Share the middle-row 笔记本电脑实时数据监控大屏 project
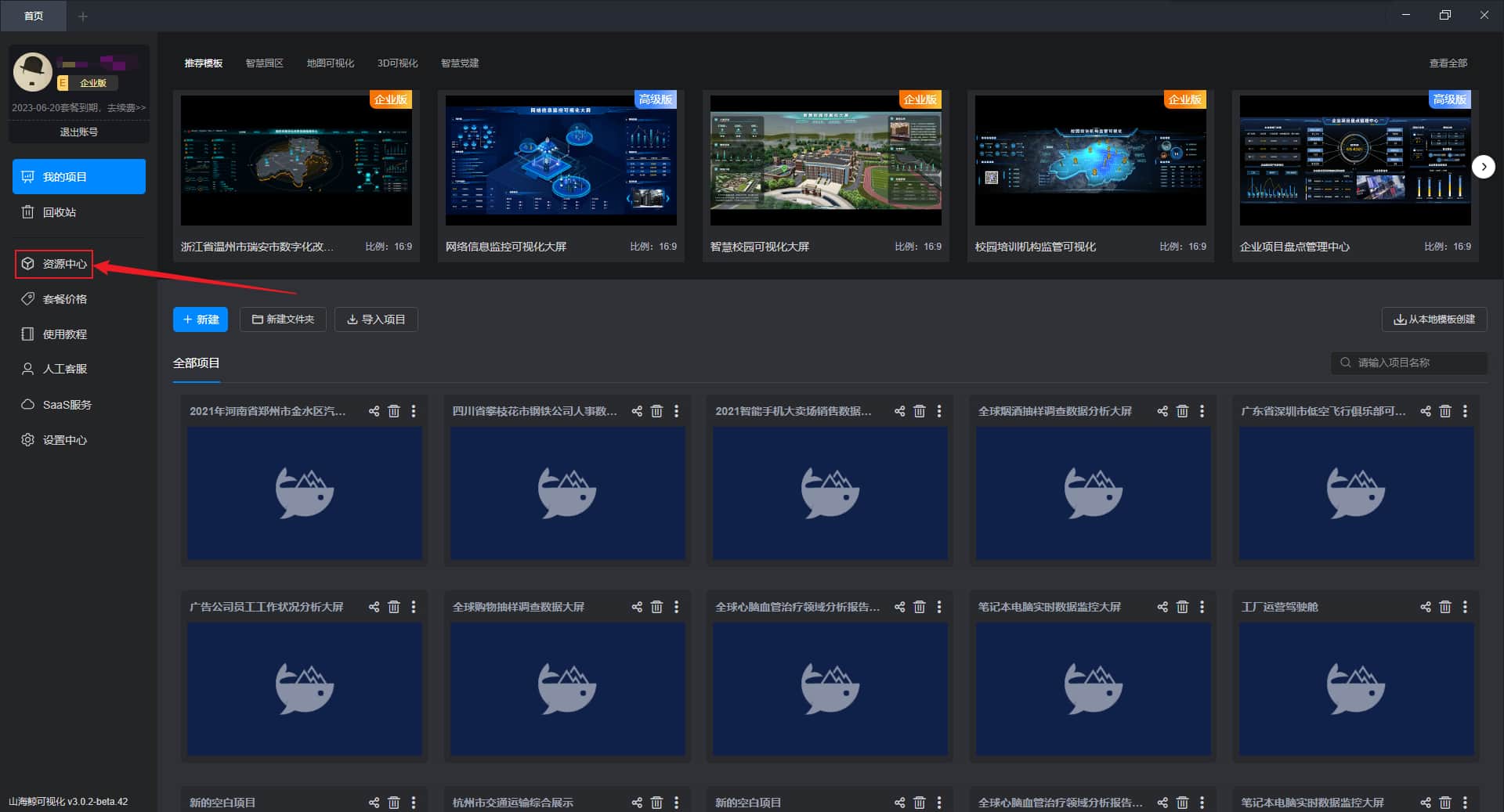 1162,607
